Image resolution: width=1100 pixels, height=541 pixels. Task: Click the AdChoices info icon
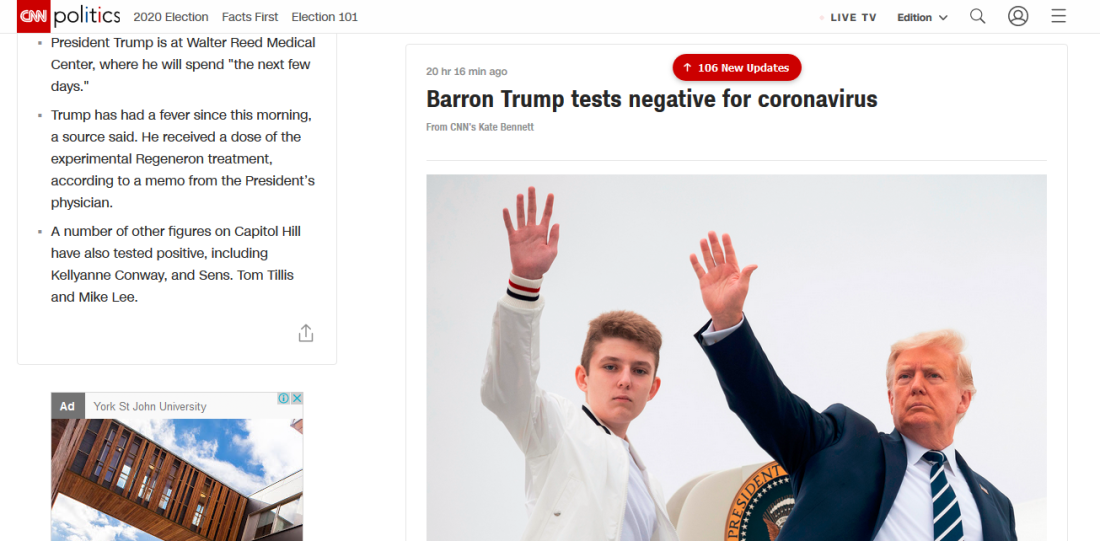(283, 398)
